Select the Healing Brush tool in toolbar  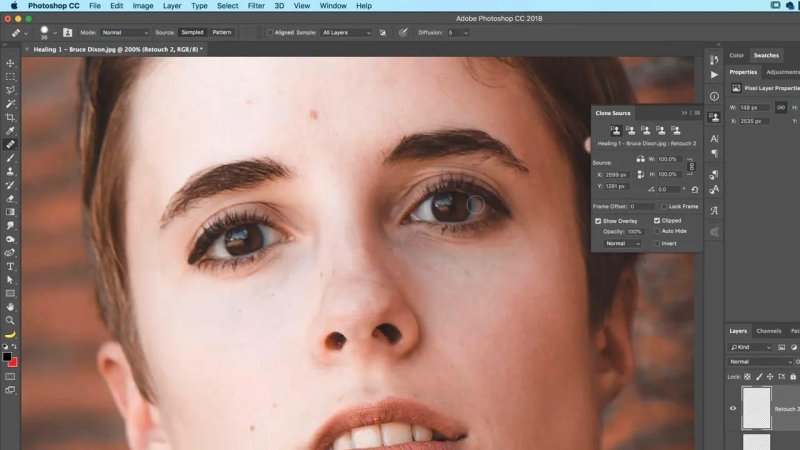[10, 144]
